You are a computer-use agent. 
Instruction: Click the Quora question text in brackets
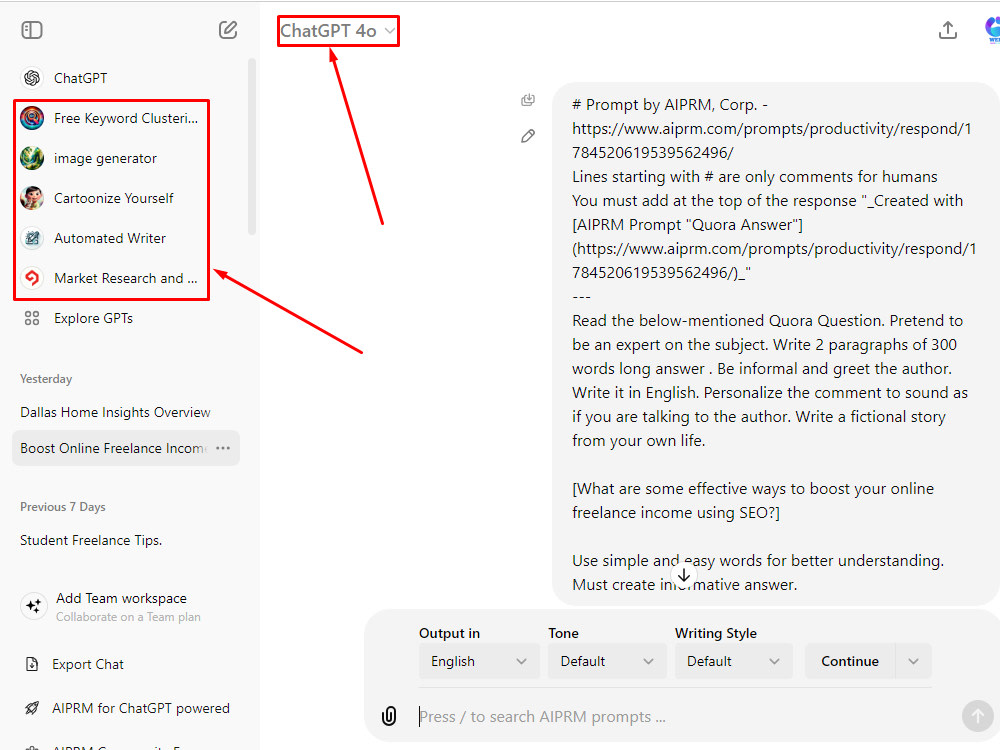(753, 501)
